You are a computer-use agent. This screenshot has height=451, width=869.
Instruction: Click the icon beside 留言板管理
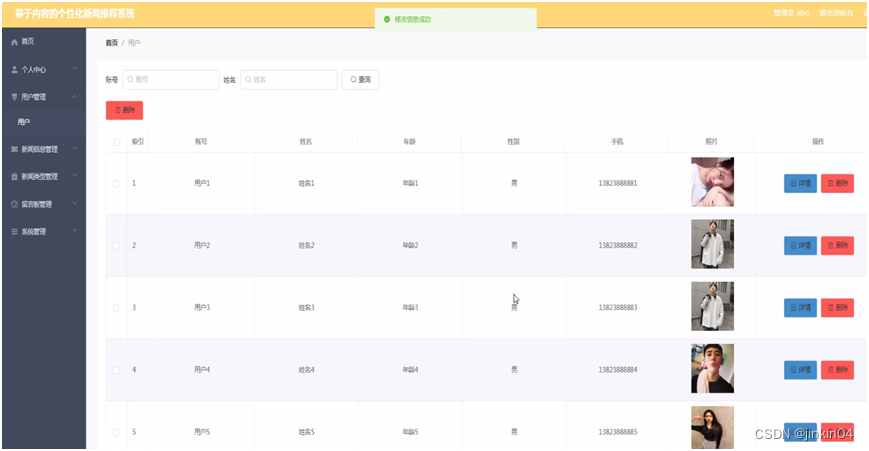pos(14,204)
